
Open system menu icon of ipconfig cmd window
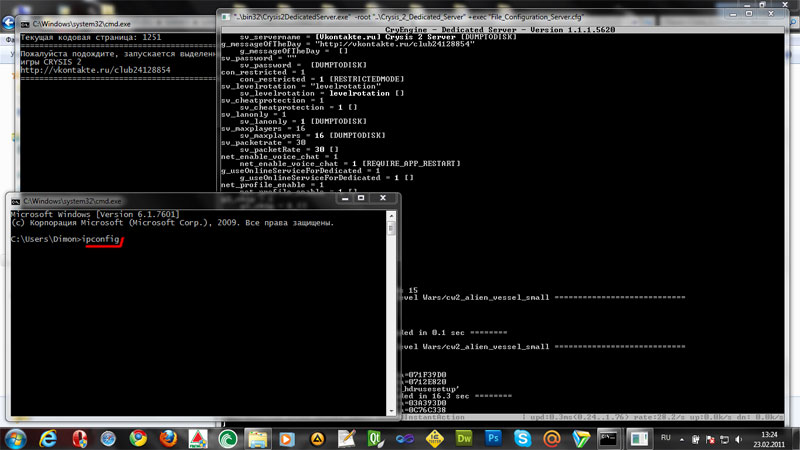coord(14,201)
